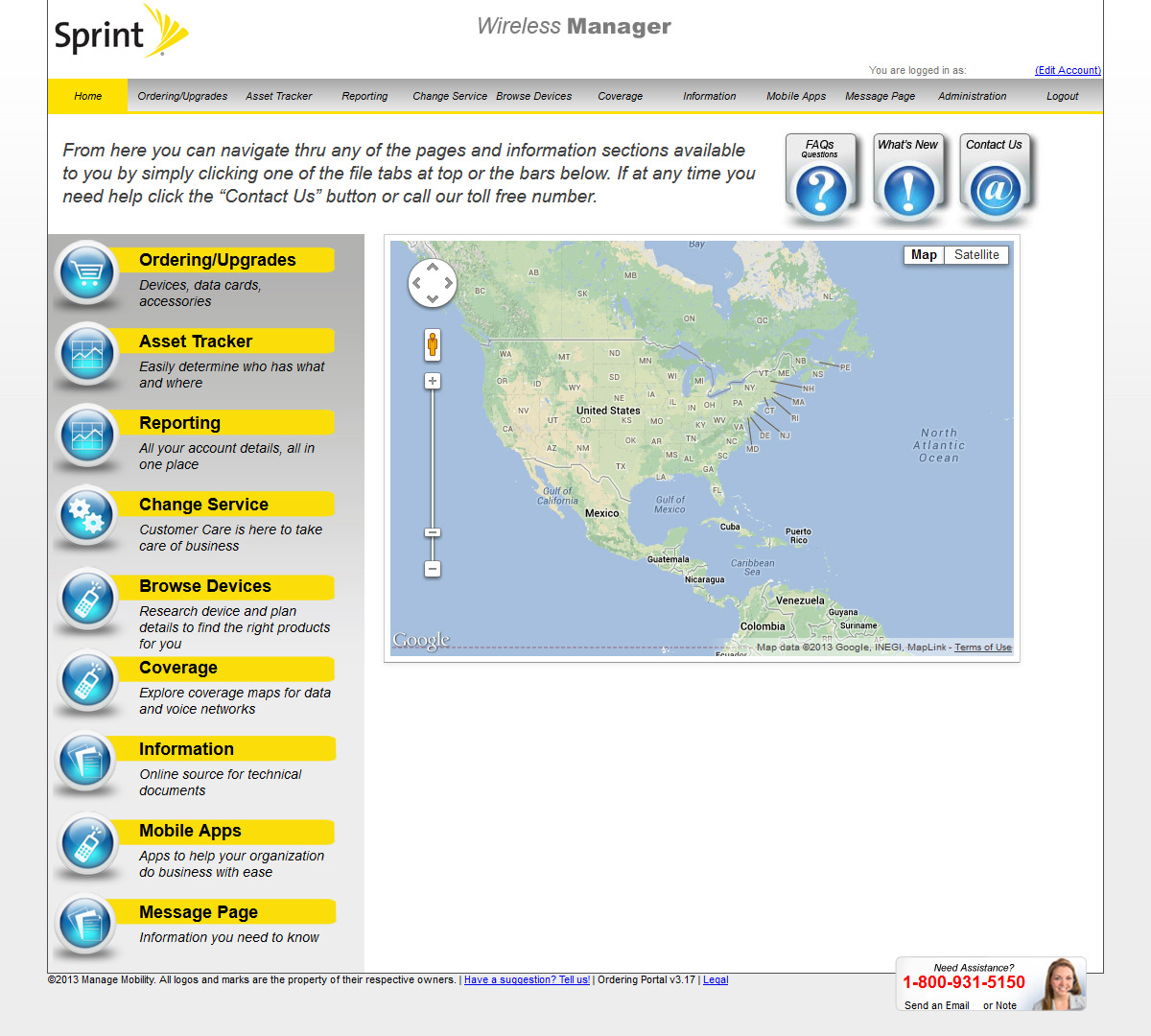Open the FAQs question mark icon
The width and height of the screenshot is (1151, 1036).
(820, 191)
